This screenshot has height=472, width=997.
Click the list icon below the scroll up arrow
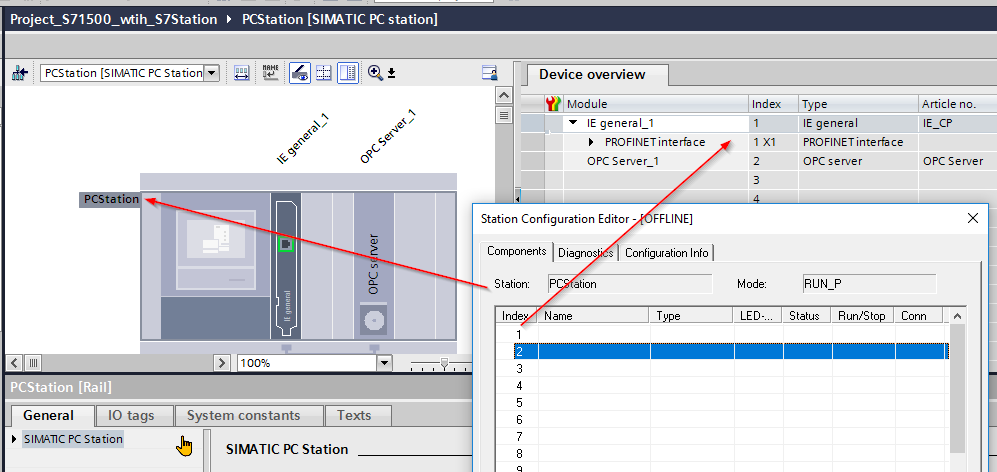pos(504,115)
